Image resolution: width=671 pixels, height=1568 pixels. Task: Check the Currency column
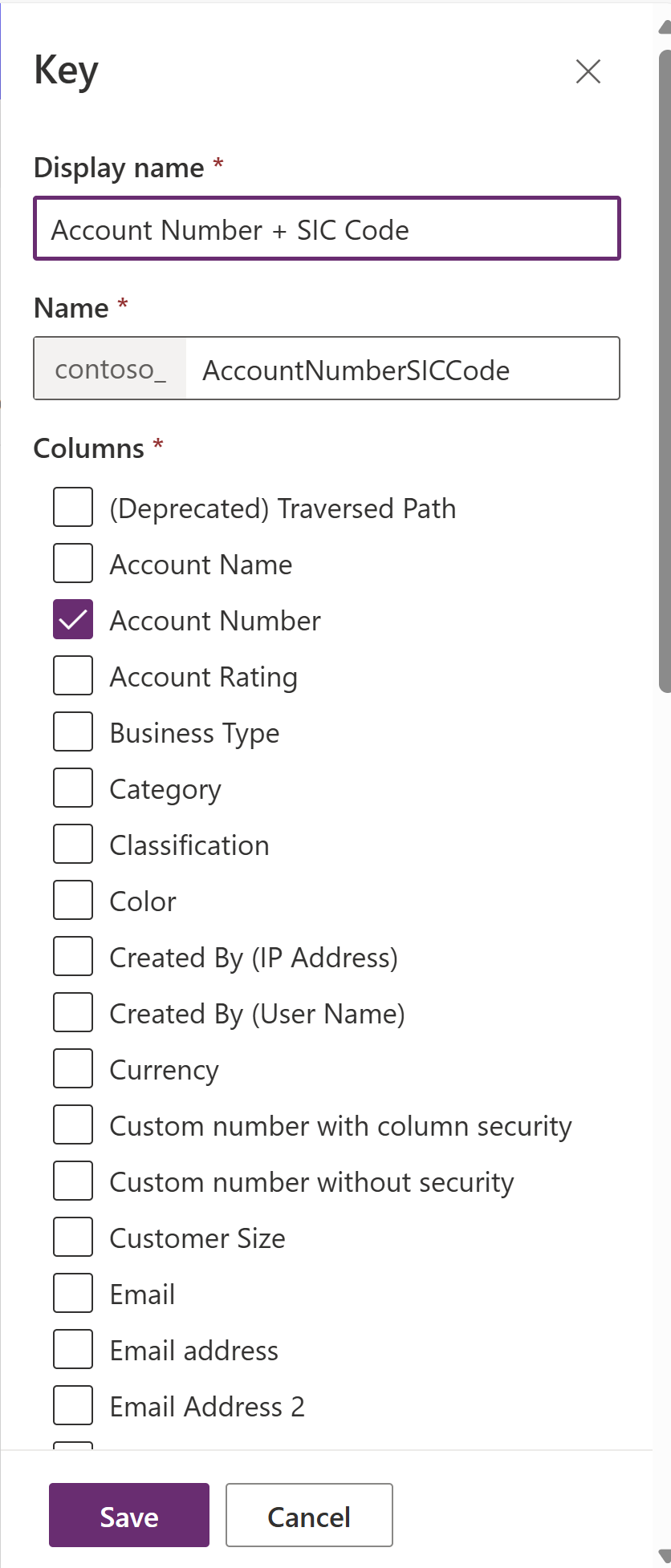tap(72, 1068)
